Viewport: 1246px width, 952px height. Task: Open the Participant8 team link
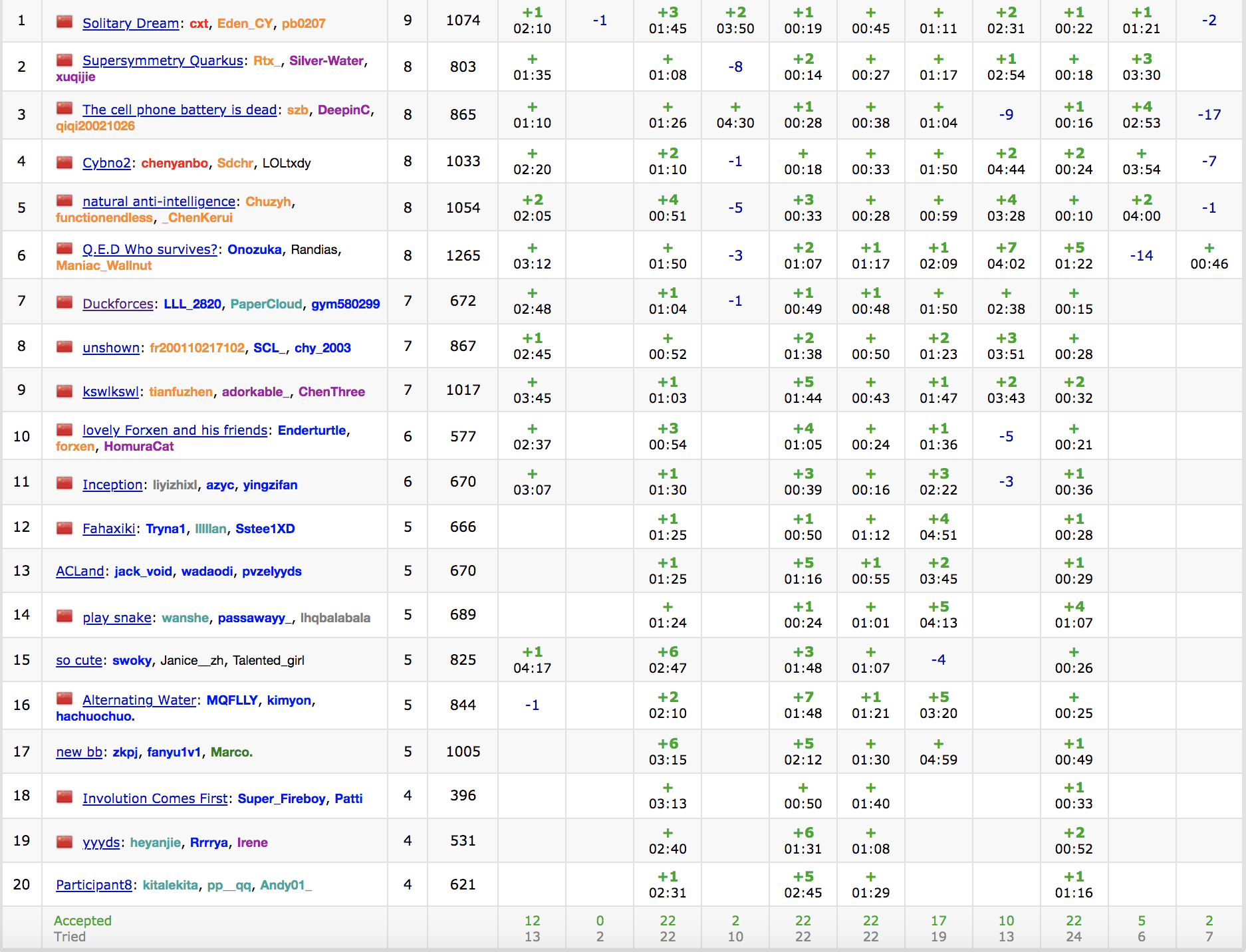click(94, 885)
